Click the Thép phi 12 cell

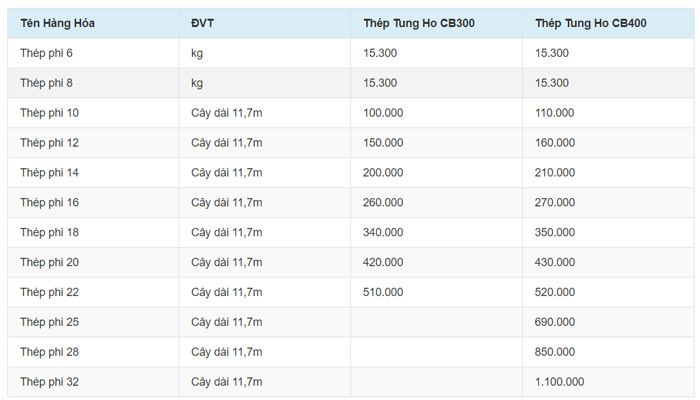pyautogui.click(x=49, y=142)
